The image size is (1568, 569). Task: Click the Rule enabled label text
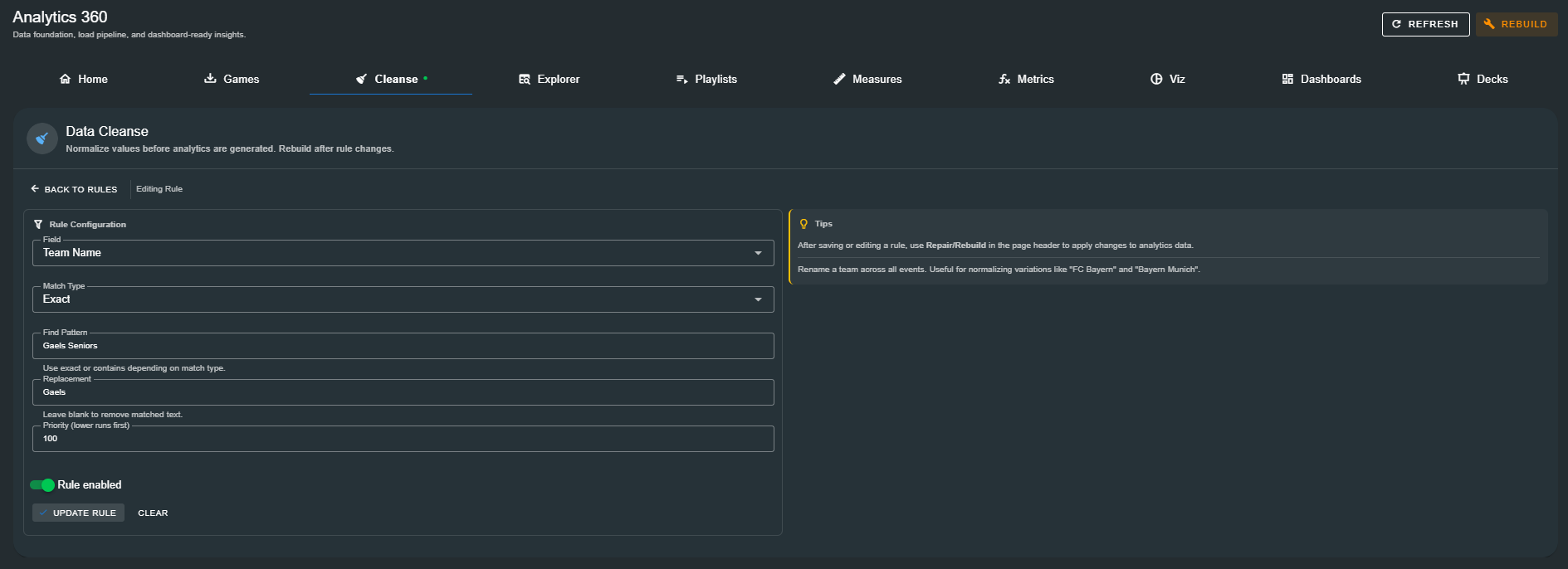coord(90,485)
